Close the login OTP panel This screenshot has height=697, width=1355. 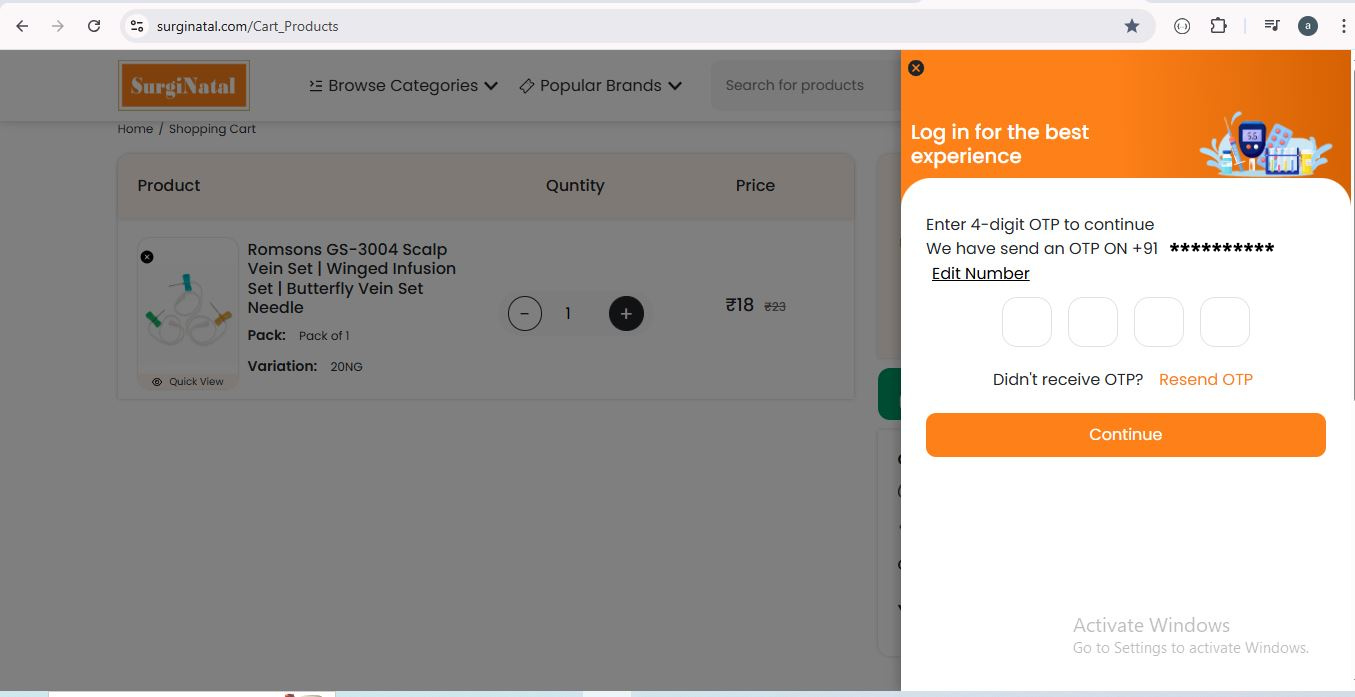coord(916,68)
